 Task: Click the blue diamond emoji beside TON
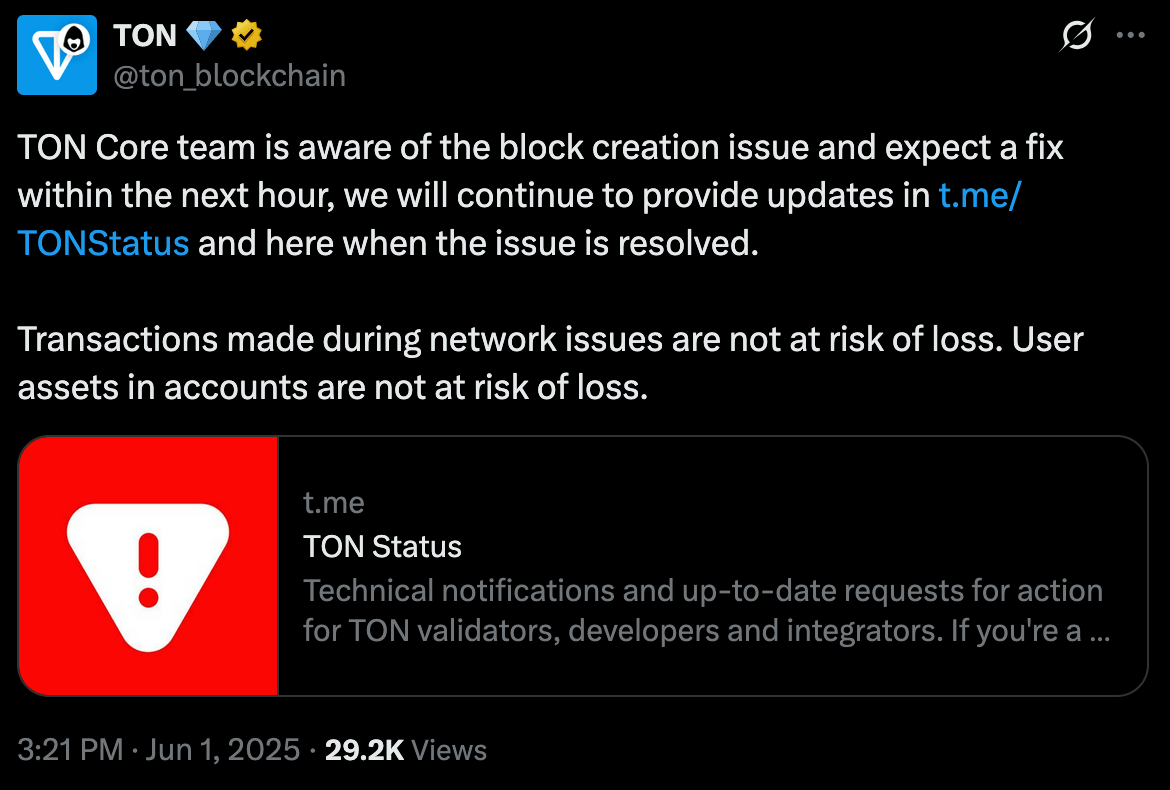point(204,35)
